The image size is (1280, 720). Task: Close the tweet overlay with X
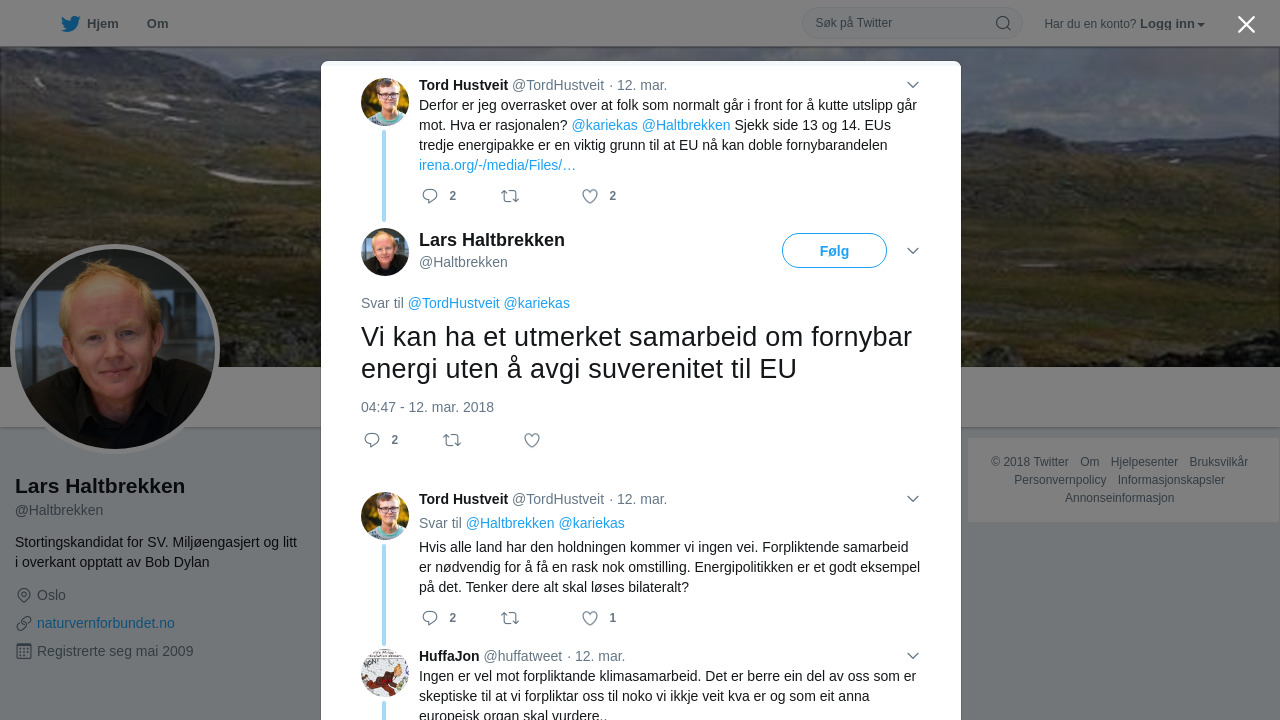pos(1246,24)
